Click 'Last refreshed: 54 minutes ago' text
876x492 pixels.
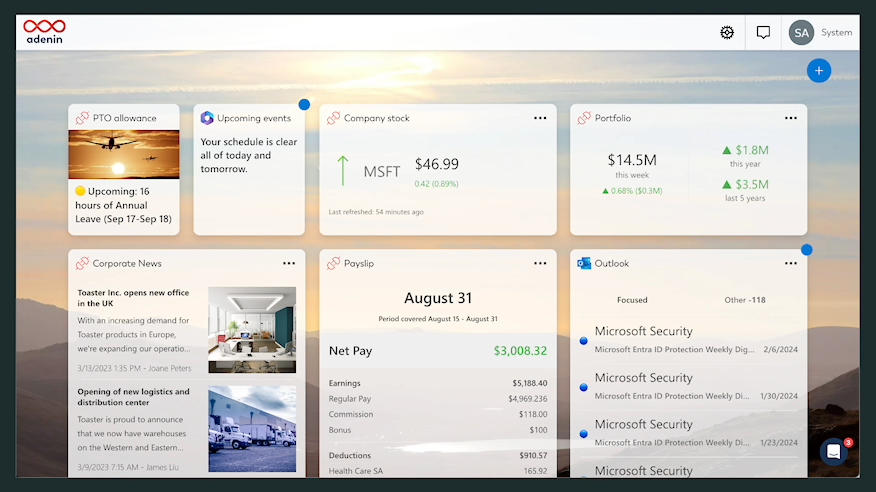coord(376,212)
